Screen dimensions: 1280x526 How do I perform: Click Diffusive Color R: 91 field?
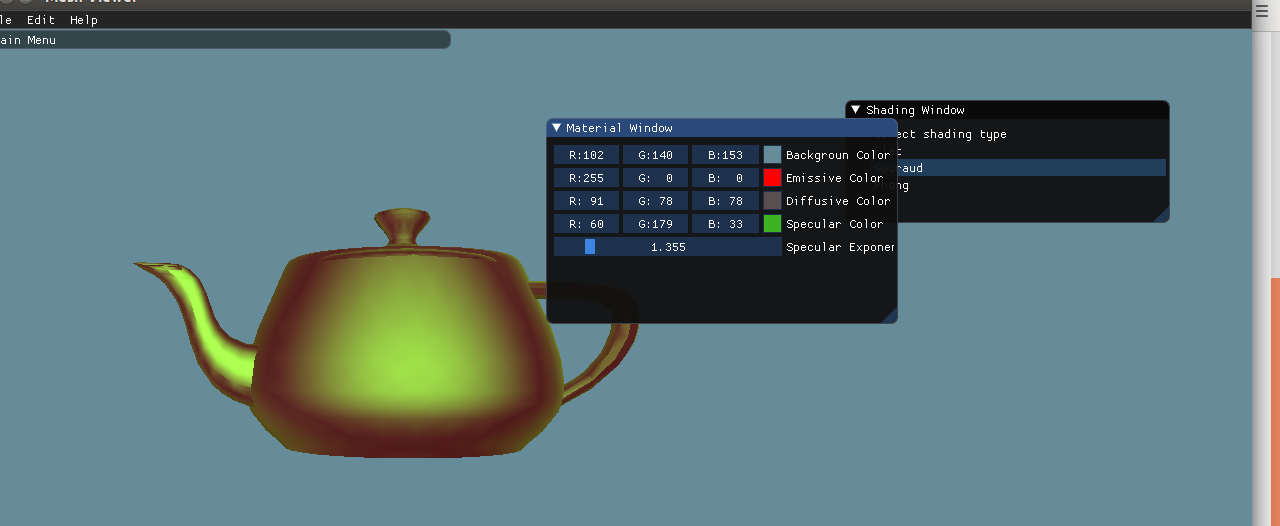586,201
